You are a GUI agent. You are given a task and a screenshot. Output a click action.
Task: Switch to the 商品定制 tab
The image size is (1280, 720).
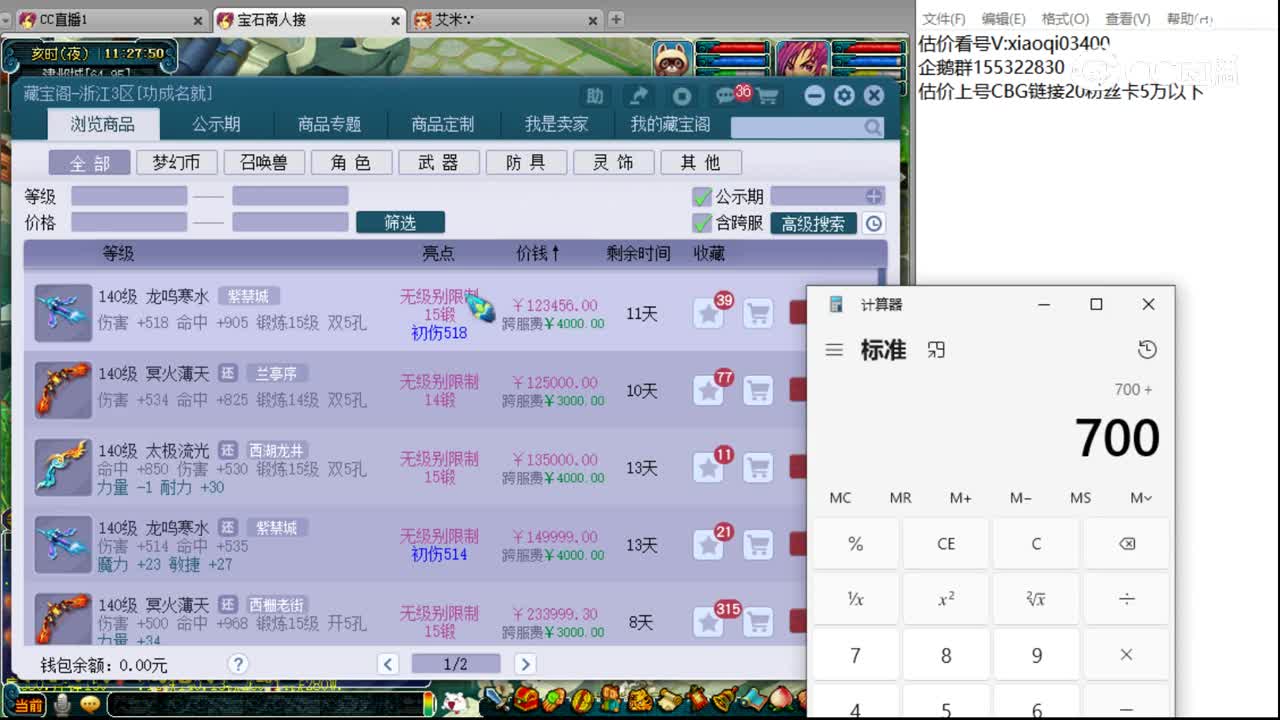tap(443, 125)
